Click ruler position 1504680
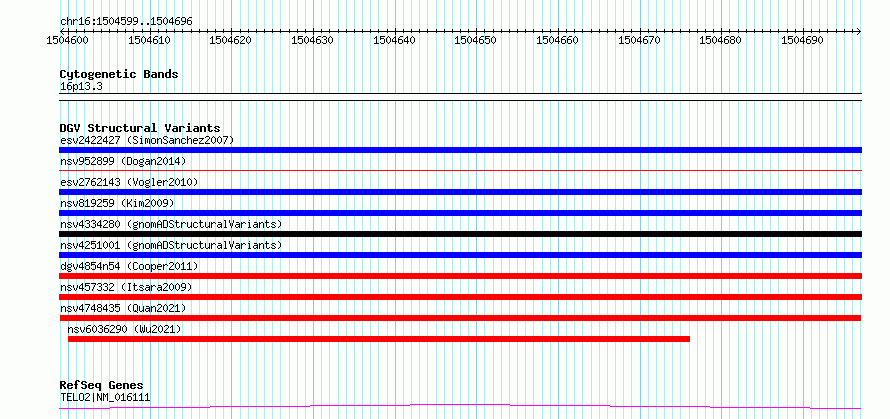Viewport: 890px width, 419px height. pos(722,40)
